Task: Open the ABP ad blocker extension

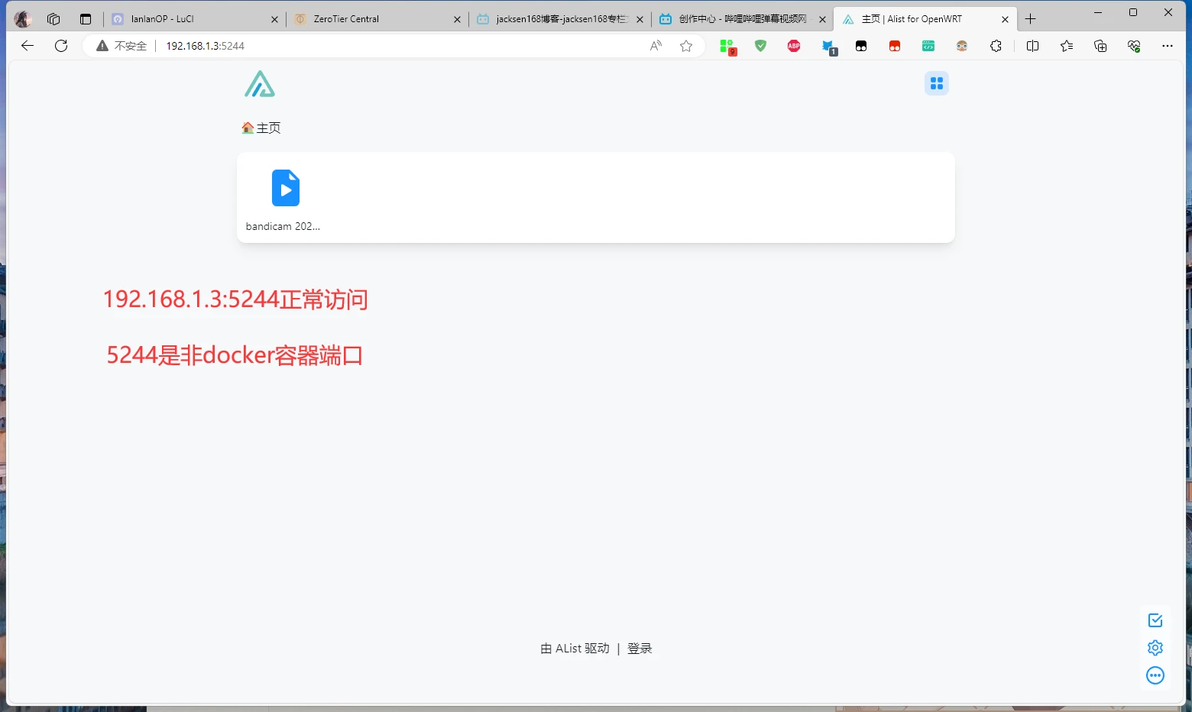Action: [794, 46]
